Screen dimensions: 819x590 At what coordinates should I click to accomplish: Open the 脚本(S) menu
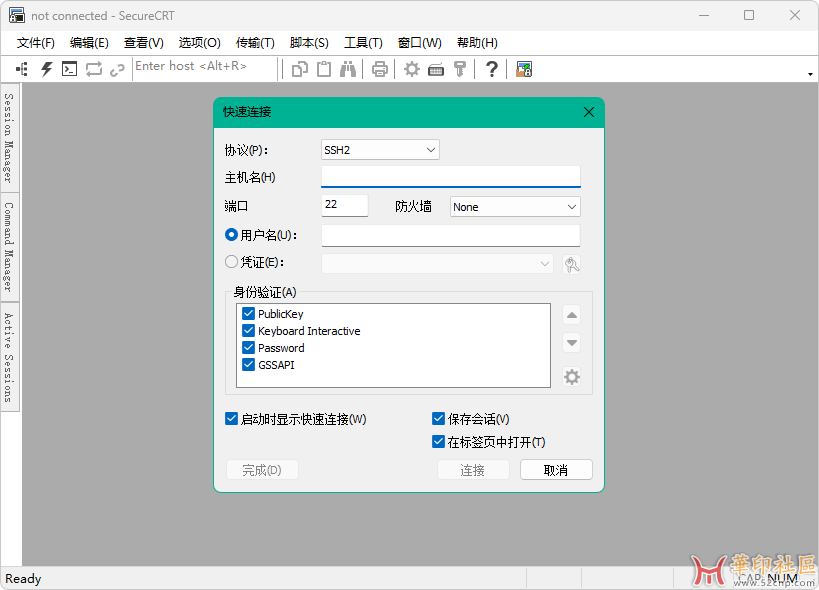309,43
